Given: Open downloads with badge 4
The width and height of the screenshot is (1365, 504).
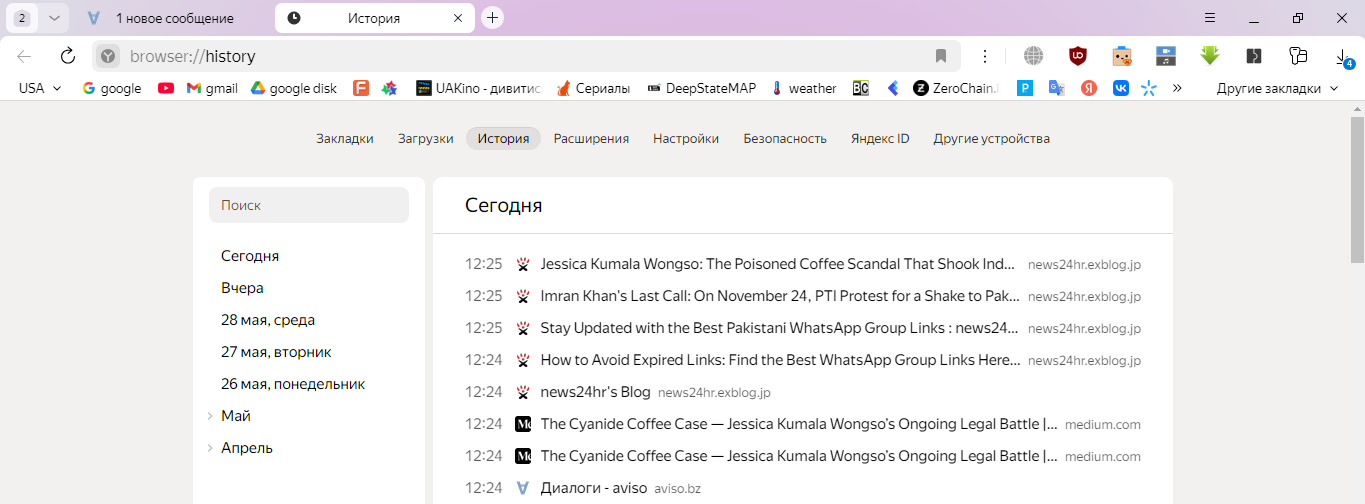Looking at the screenshot, I should point(1343,58).
